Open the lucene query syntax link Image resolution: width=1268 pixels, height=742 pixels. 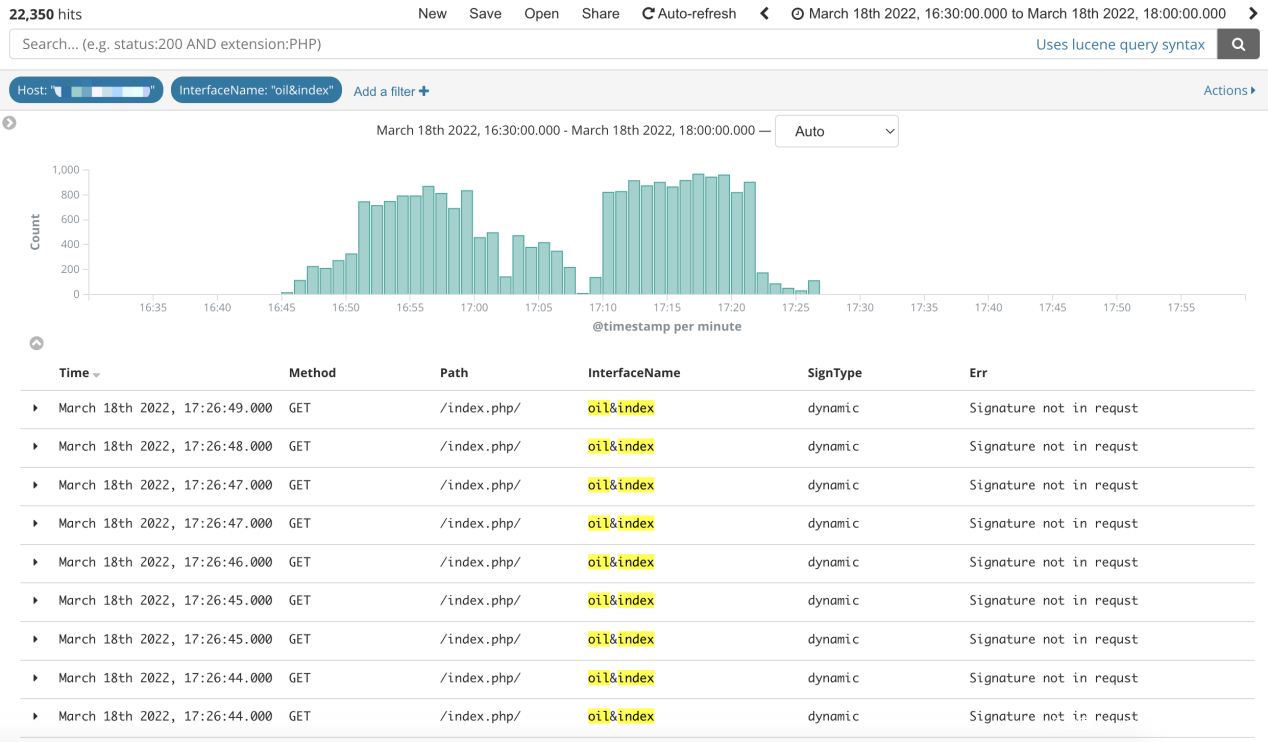pyautogui.click(x=1120, y=44)
